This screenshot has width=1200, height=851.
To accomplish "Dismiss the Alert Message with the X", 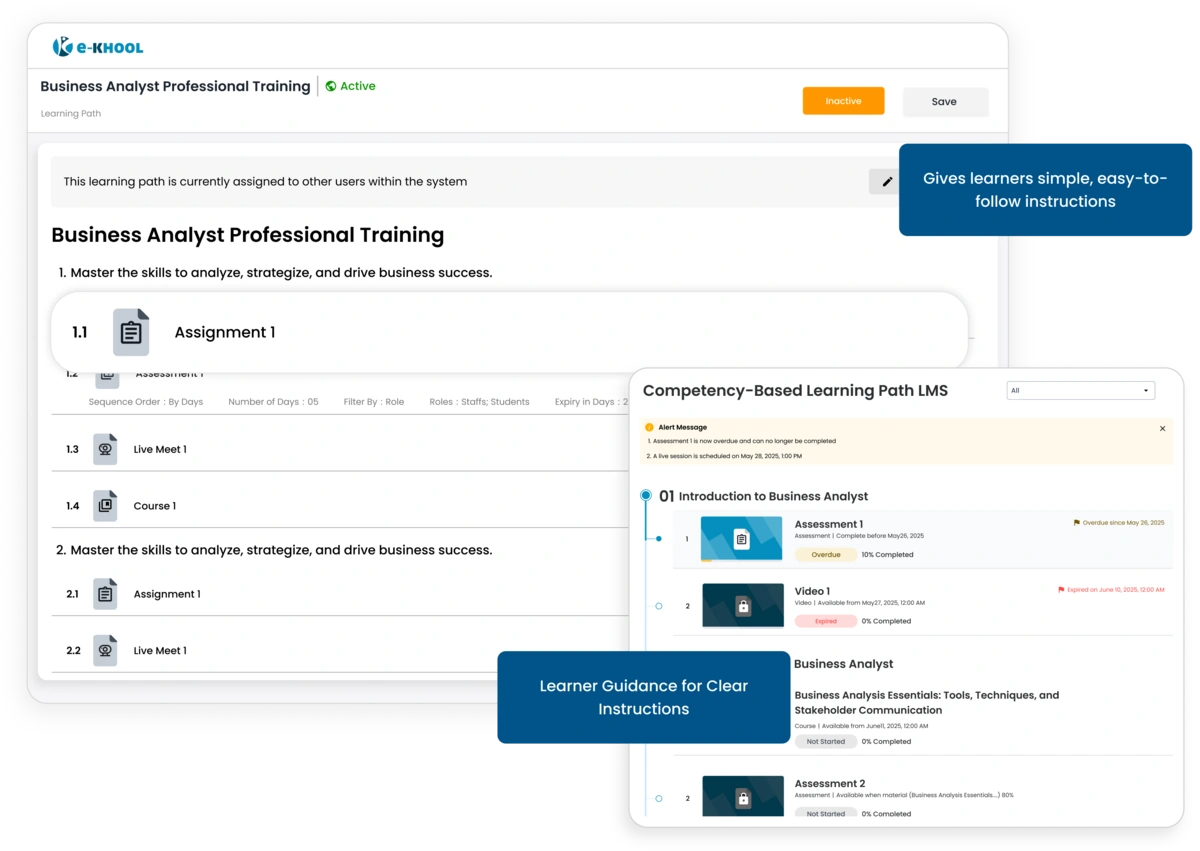I will [1162, 428].
